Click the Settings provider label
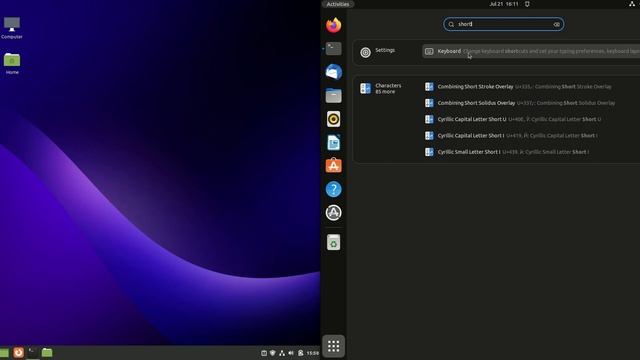This screenshot has height=360, width=640. click(385, 50)
